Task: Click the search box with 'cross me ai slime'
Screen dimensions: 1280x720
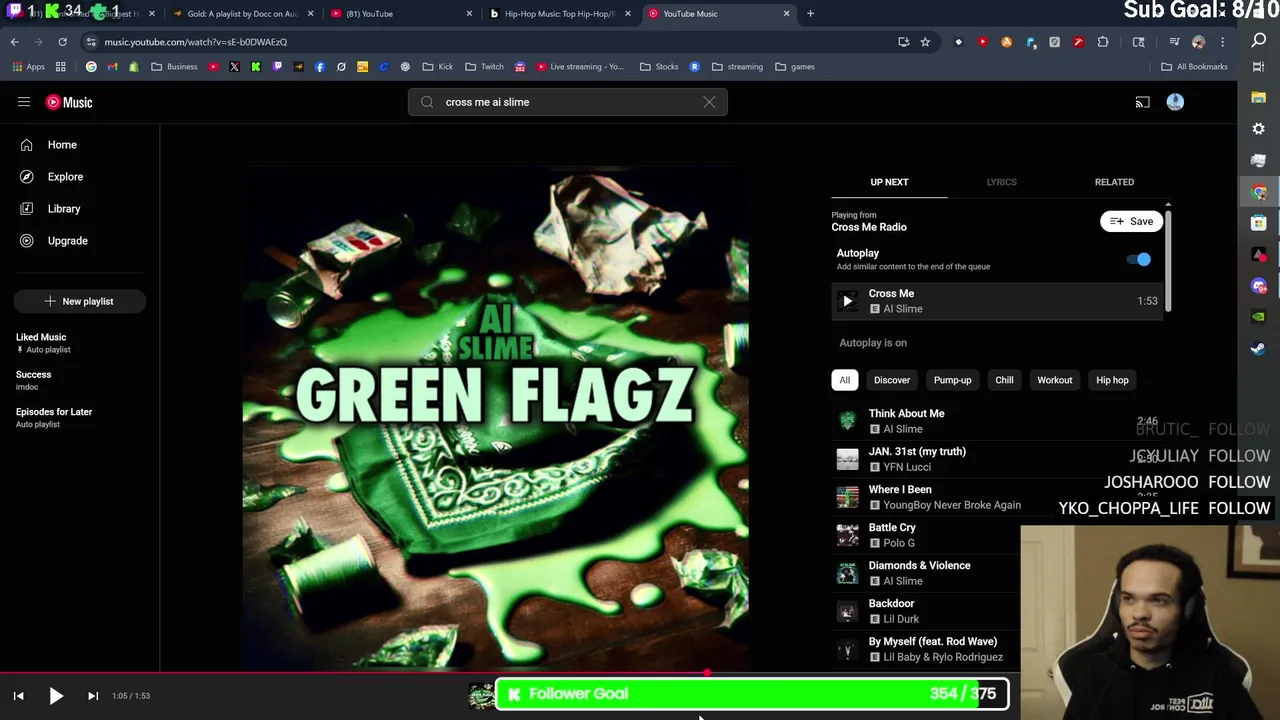Action: 567,102
